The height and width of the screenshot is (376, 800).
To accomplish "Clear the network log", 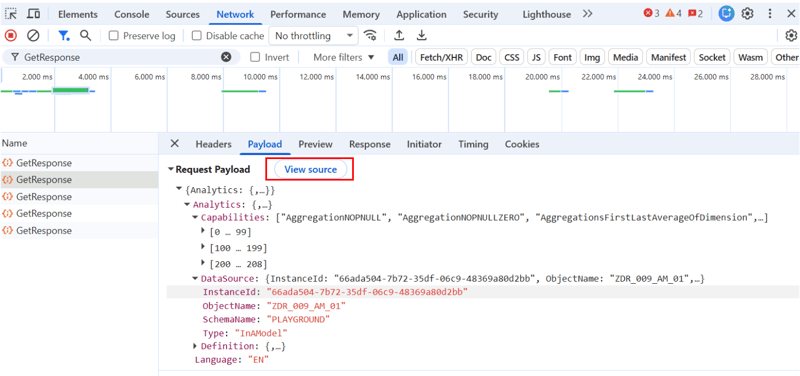I will (x=33, y=36).
